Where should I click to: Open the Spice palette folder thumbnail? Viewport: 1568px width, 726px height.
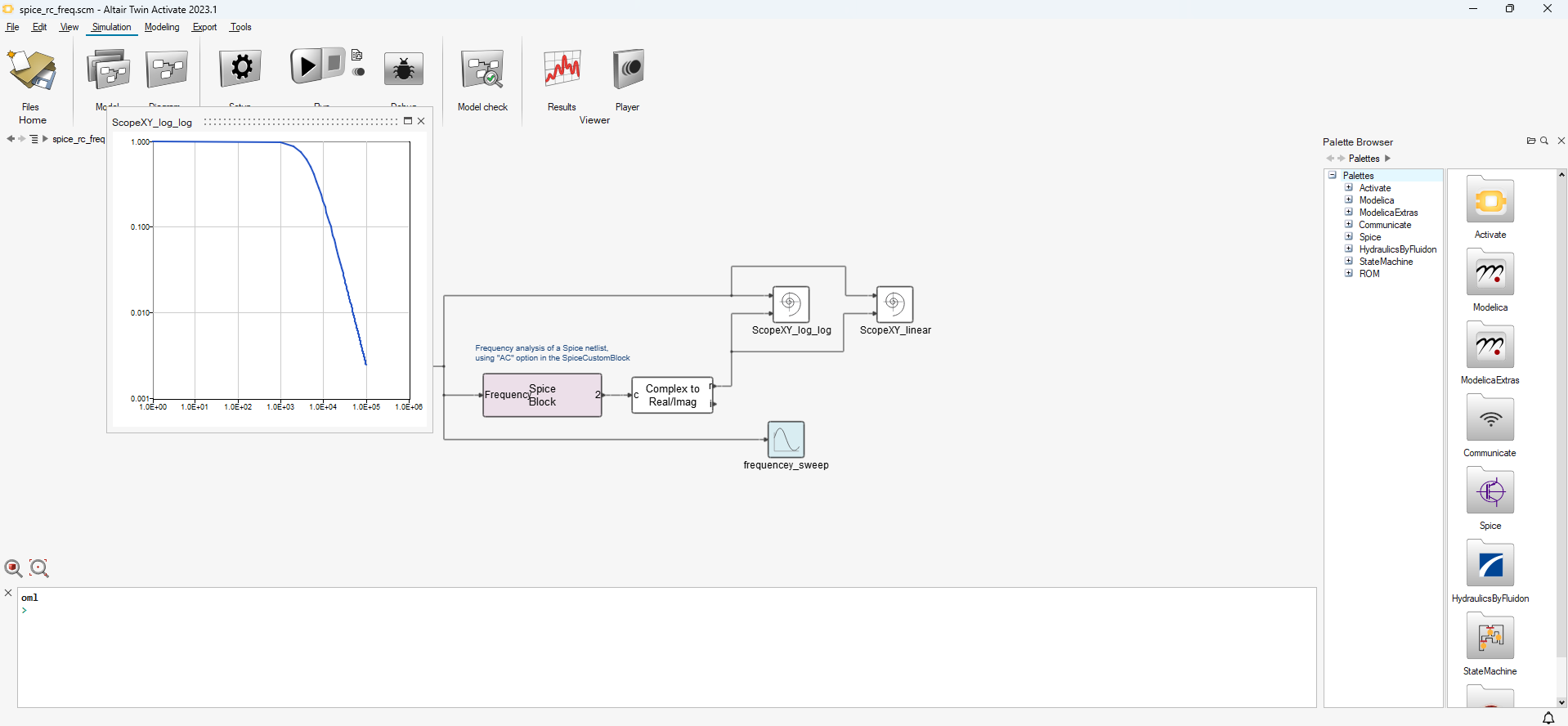click(x=1490, y=491)
